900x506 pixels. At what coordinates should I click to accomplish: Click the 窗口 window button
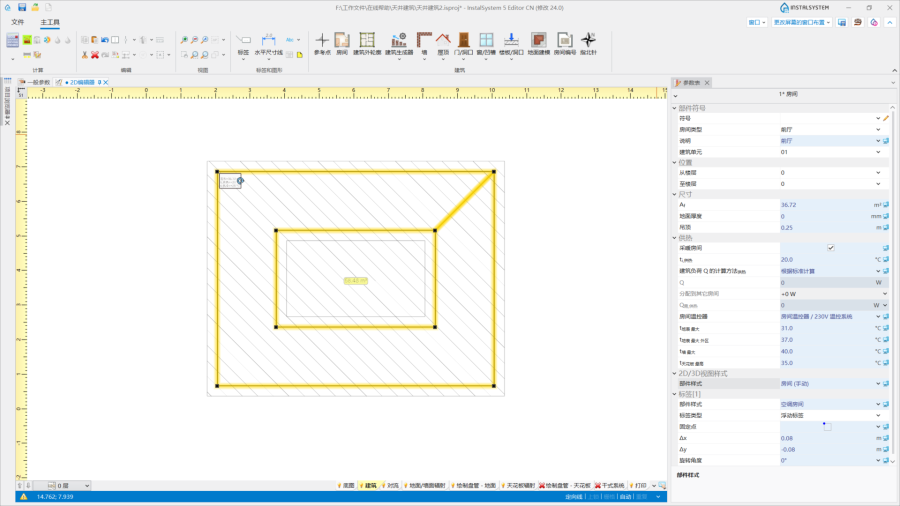[x=757, y=21]
